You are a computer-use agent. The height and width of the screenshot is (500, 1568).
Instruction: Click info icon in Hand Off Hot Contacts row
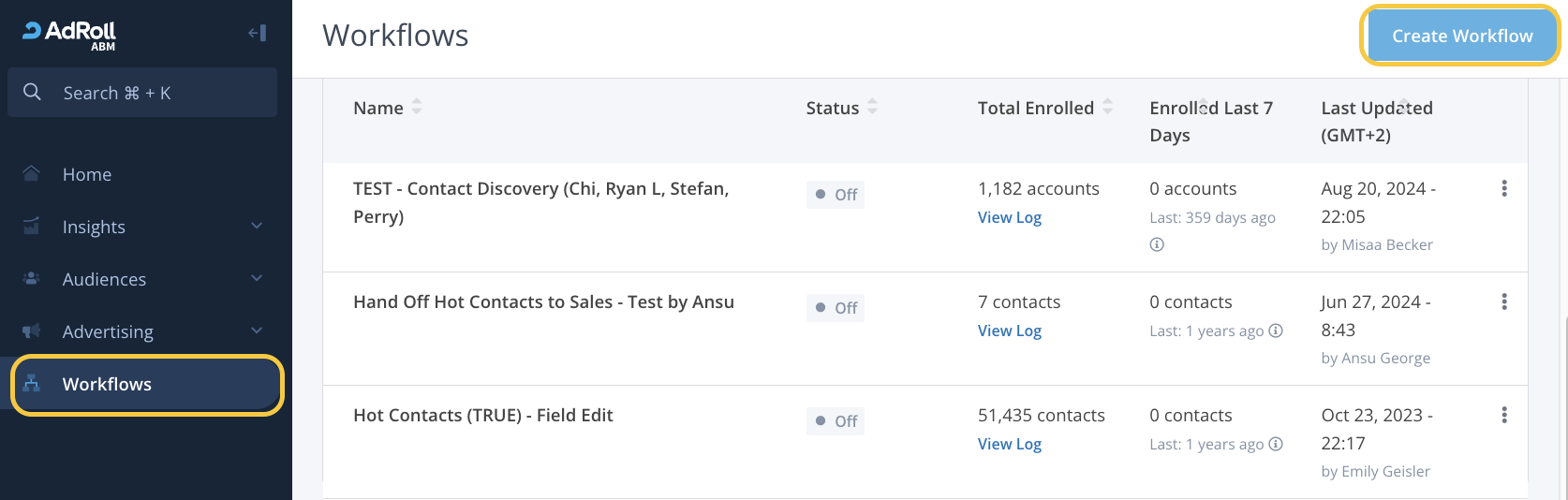1275,331
